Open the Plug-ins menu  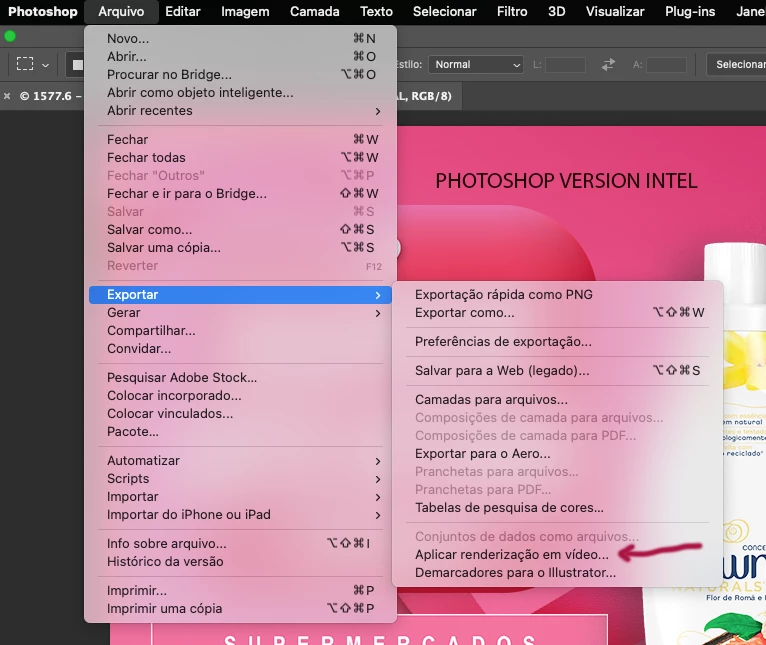[x=690, y=12]
